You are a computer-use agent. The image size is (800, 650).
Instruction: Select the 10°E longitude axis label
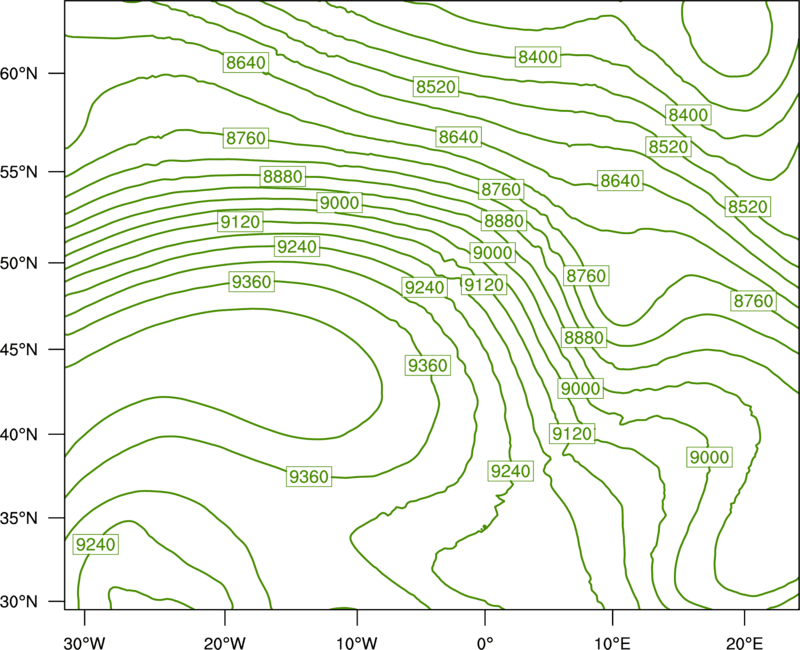pyautogui.click(x=613, y=643)
